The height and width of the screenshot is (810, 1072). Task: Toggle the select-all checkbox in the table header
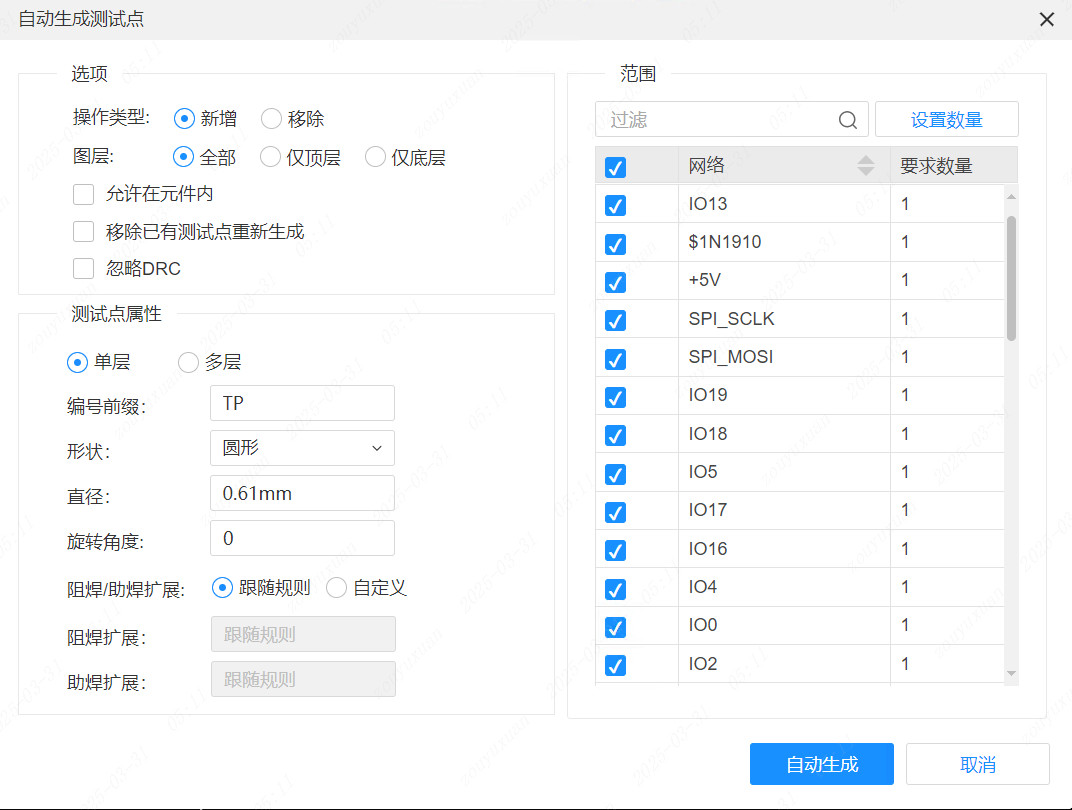pos(614,167)
